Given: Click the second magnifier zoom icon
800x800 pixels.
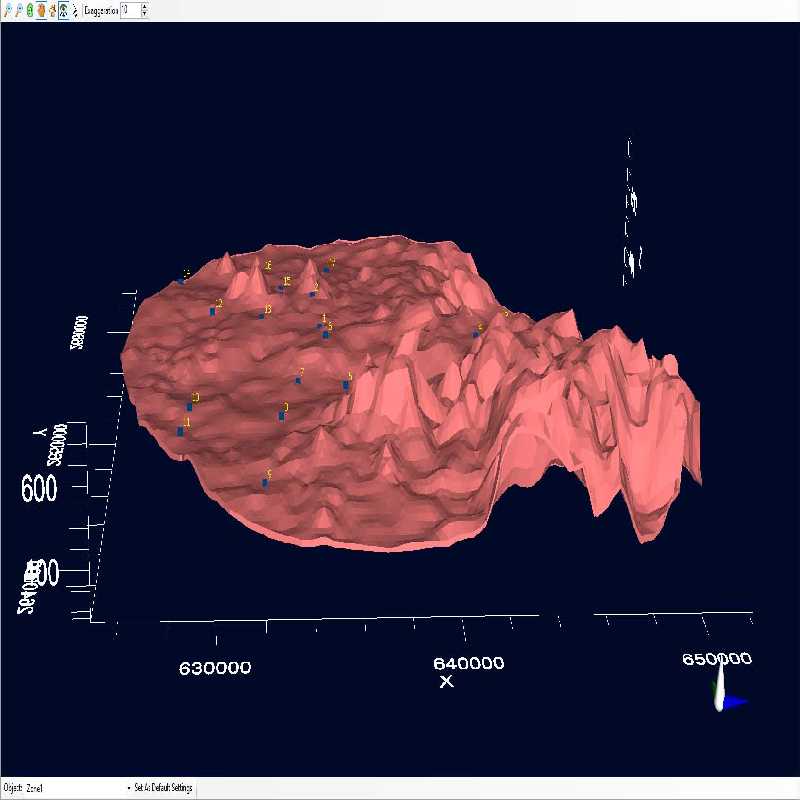Looking at the screenshot, I should [x=19, y=10].
